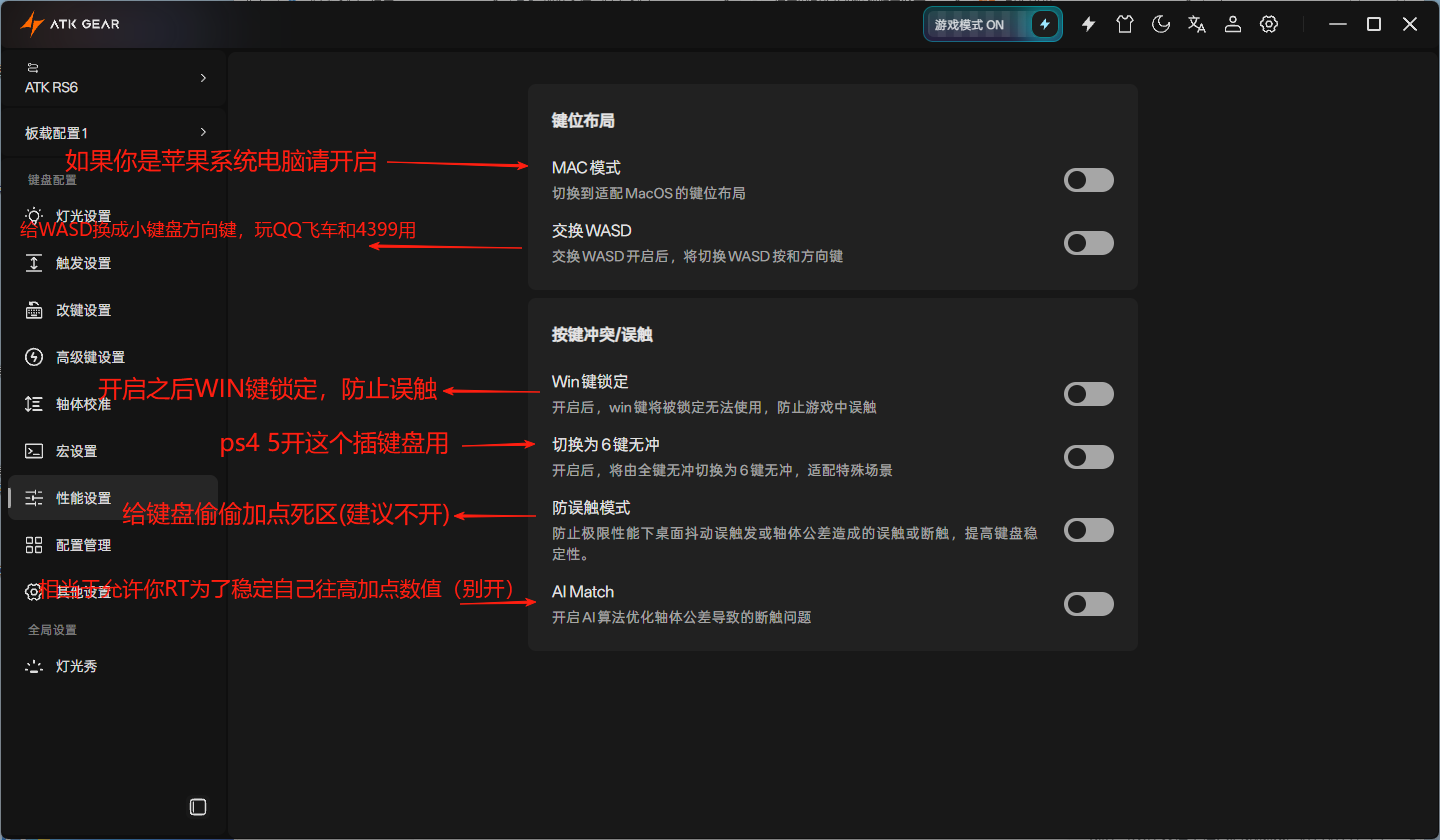Open the user account icon
The image size is (1440, 840).
tap(1233, 24)
